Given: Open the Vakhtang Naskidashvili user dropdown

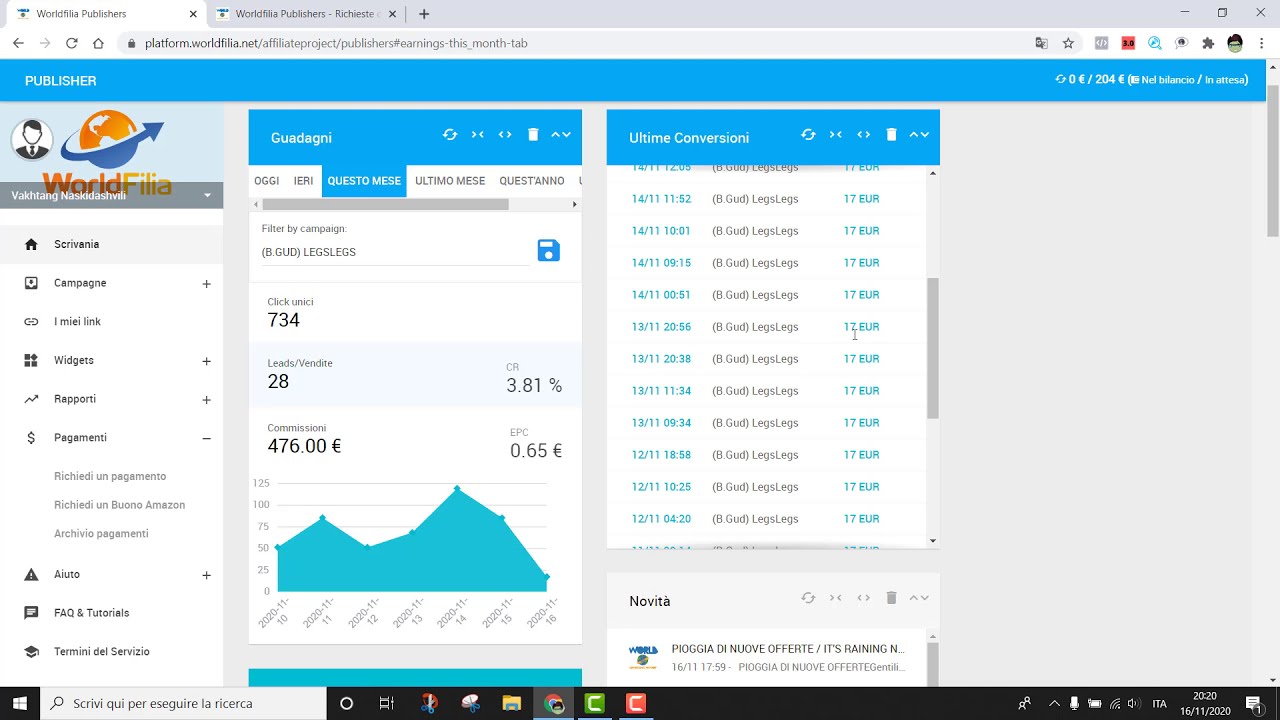Looking at the screenshot, I should tap(207, 196).
